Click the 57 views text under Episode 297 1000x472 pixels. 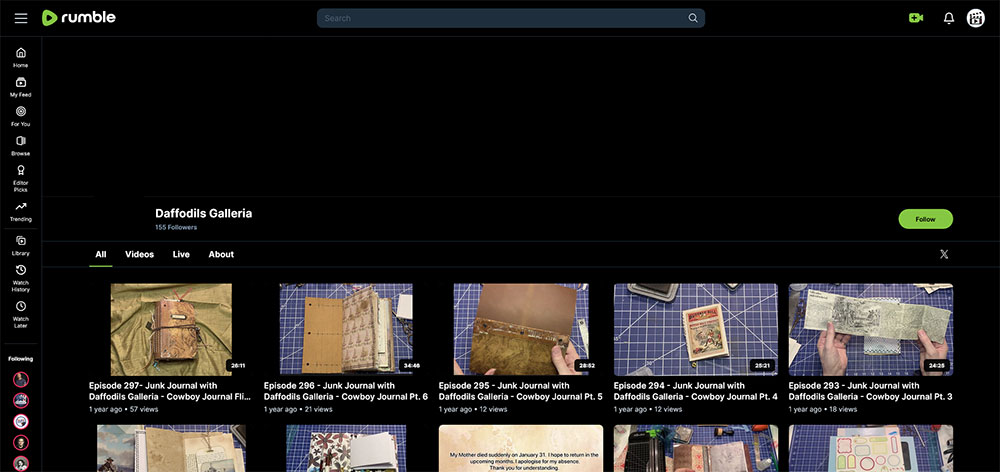pyautogui.click(x=143, y=409)
